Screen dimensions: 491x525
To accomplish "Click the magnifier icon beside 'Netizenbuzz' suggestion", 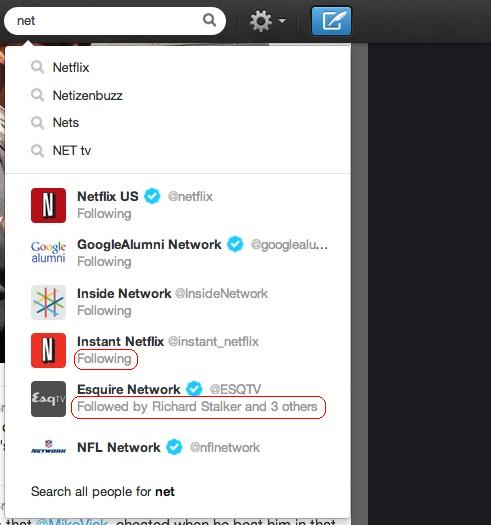I will tap(38, 95).
